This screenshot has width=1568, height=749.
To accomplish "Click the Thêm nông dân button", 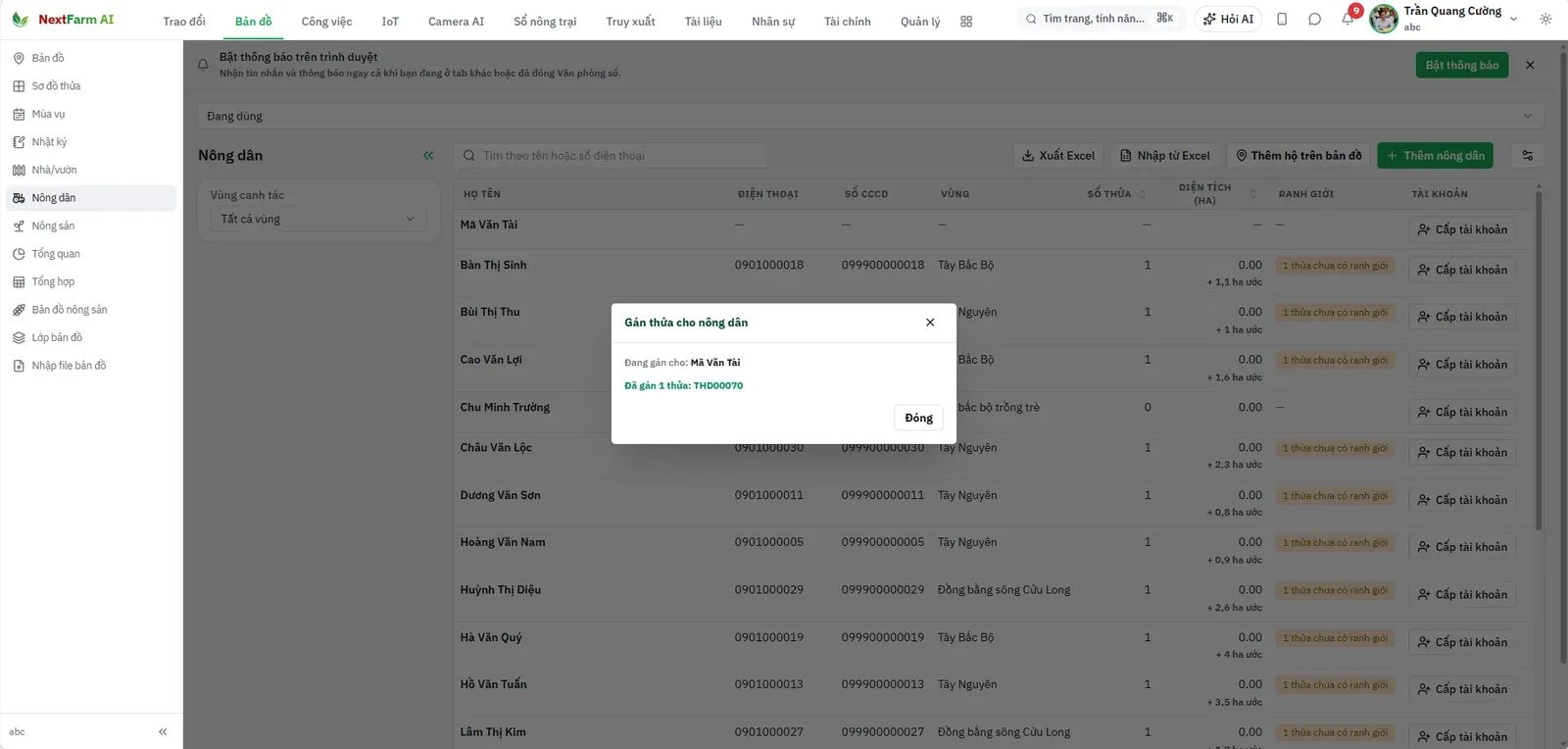I will tap(1435, 155).
